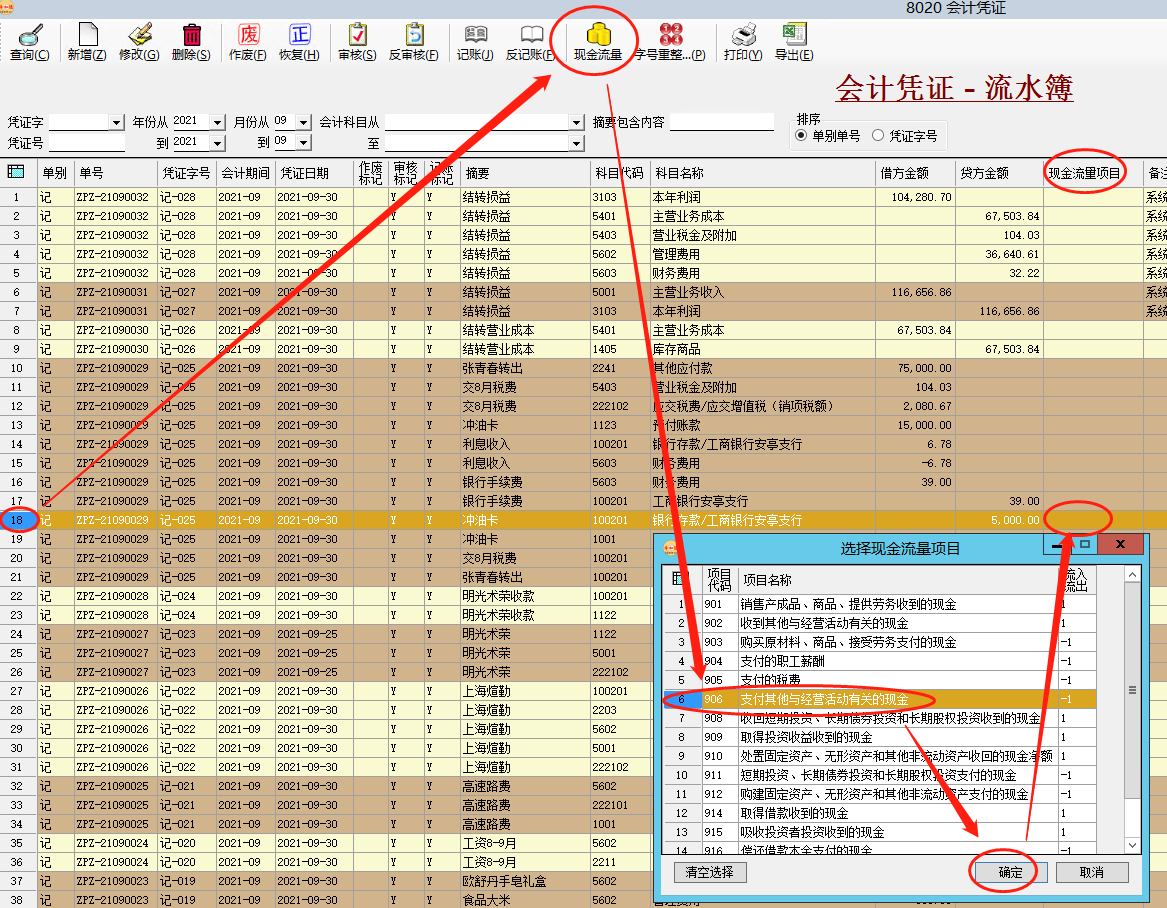Open the 月份从 month dropdown
1167x908 pixels.
coord(305,122)
